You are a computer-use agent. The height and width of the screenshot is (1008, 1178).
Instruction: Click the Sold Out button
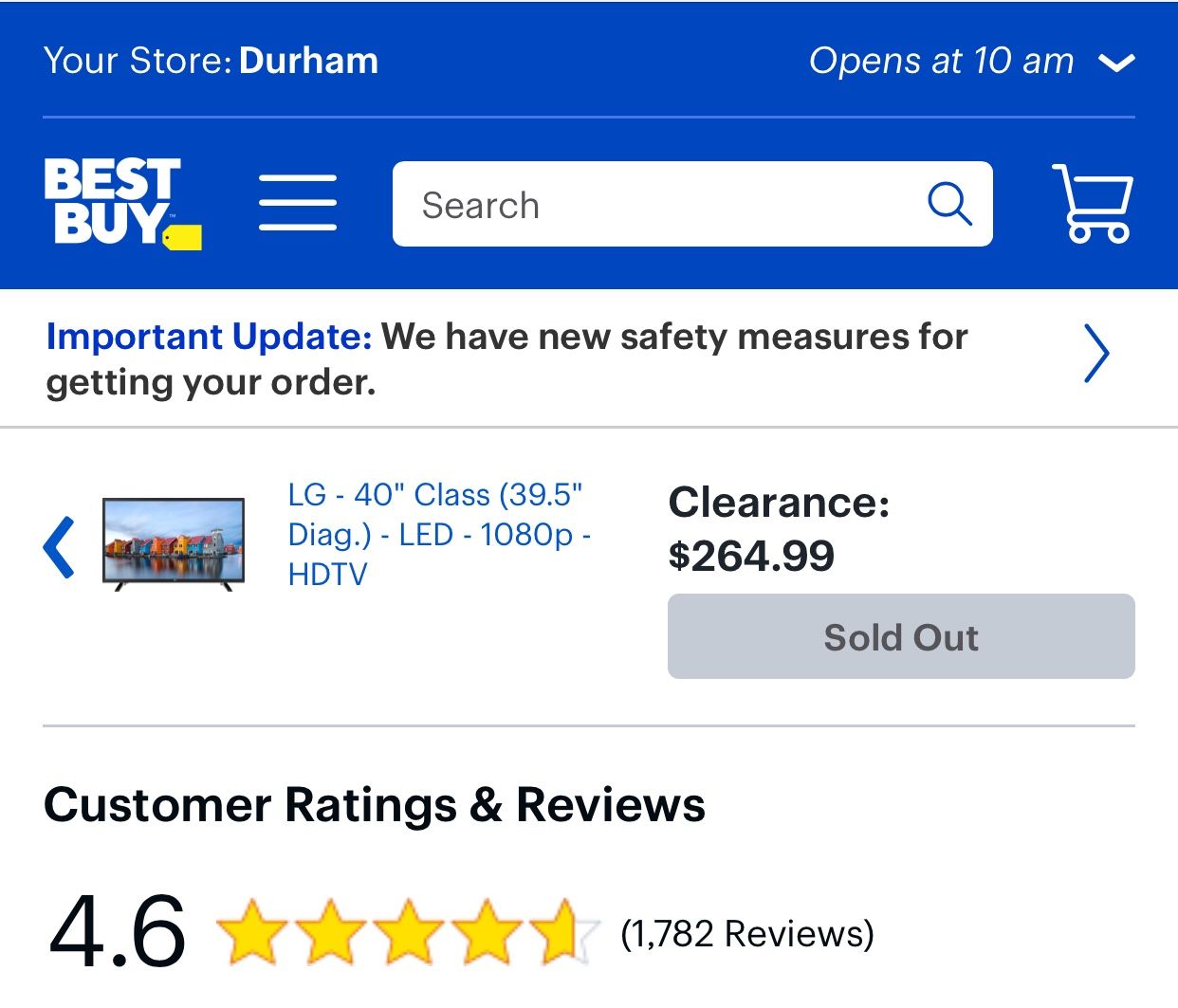click(x=901, y=636)
